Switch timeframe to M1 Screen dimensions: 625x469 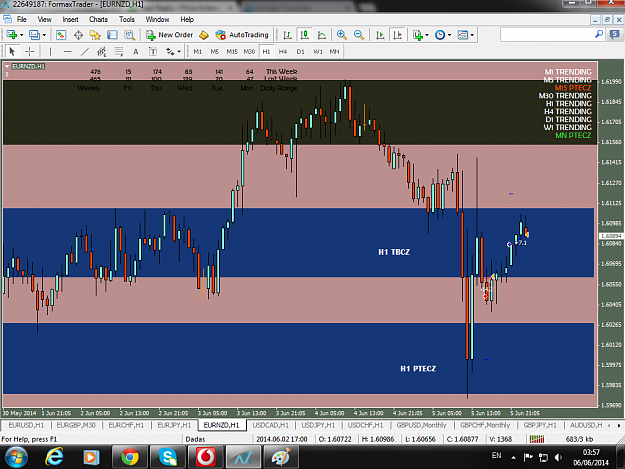click(197, 51)
